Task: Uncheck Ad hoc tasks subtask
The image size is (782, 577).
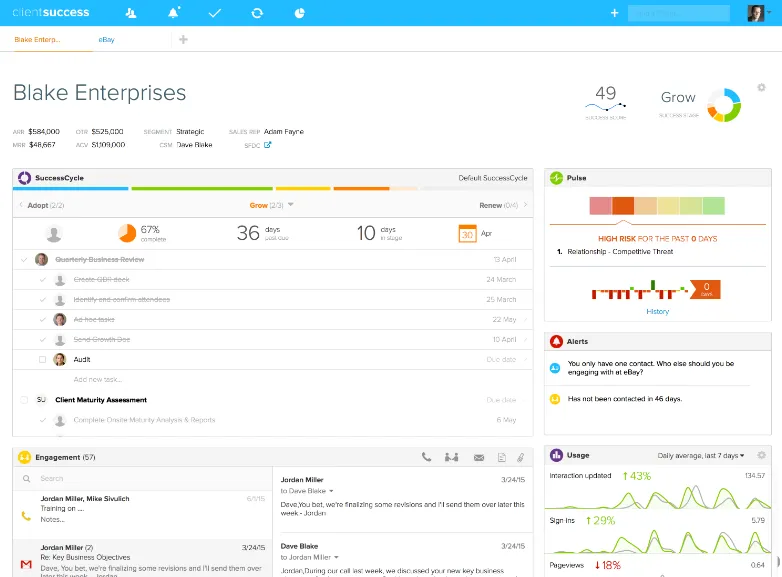Action: coord(42,319)
